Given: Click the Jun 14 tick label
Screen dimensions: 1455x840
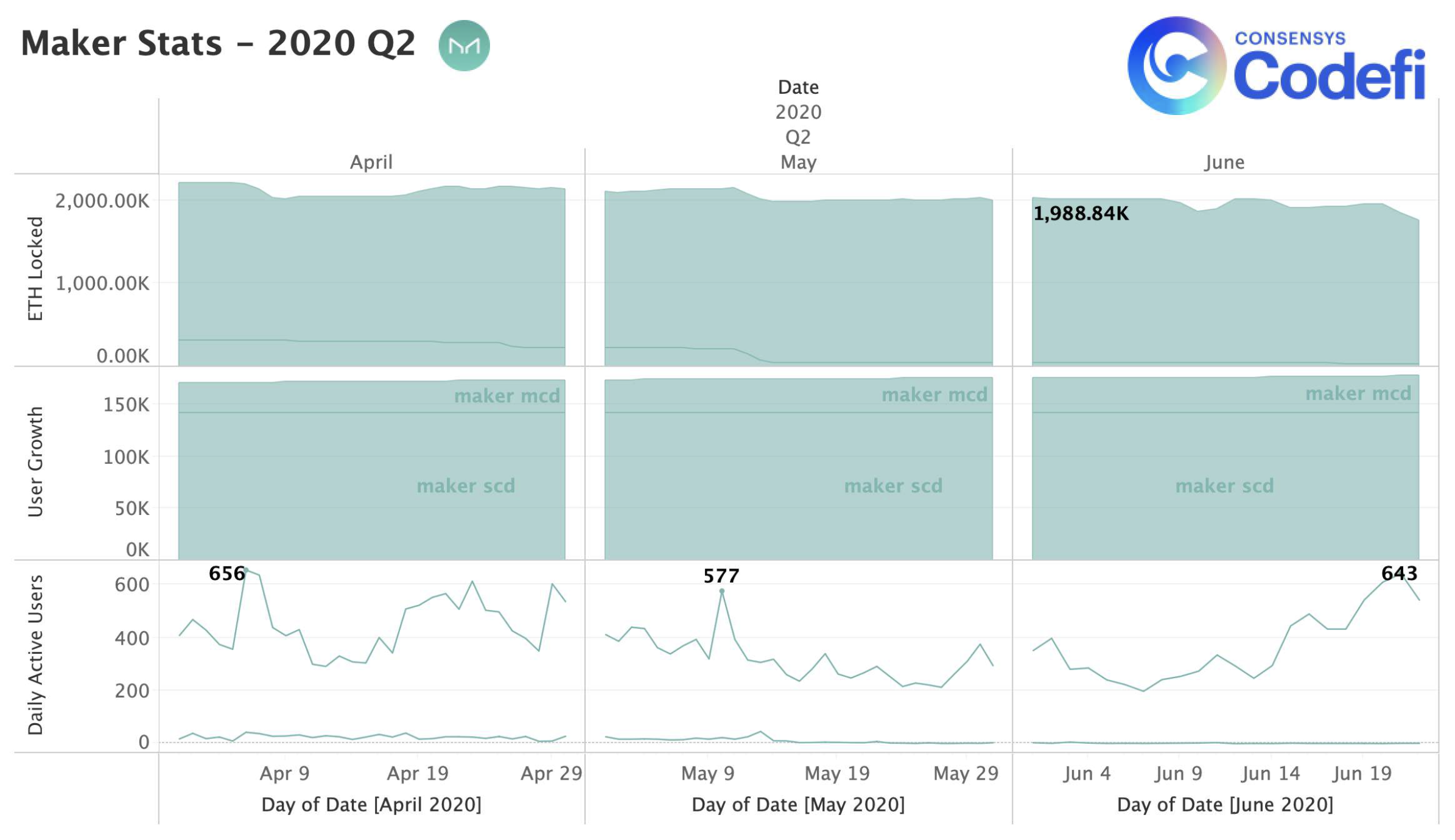Looking at the screenshot, I should (1270, 773).
